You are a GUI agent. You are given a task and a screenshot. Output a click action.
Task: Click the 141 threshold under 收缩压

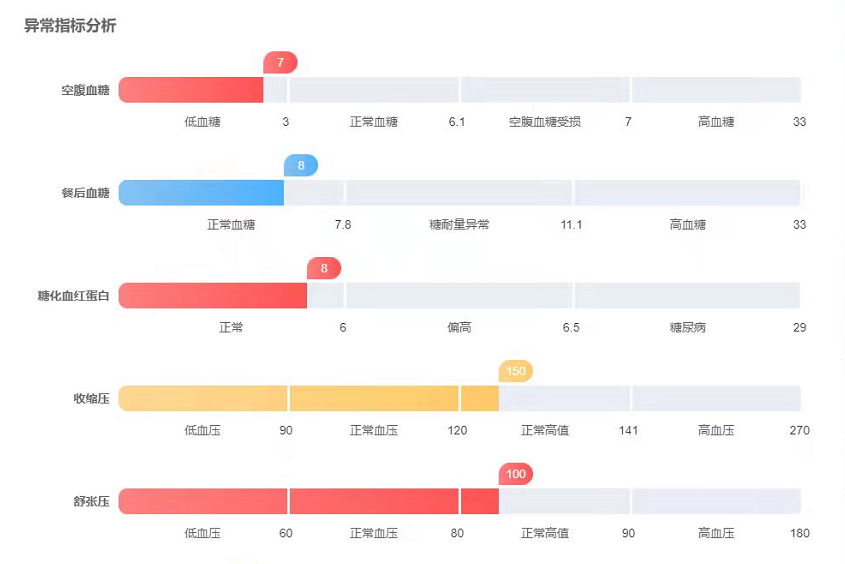[628, 430]
